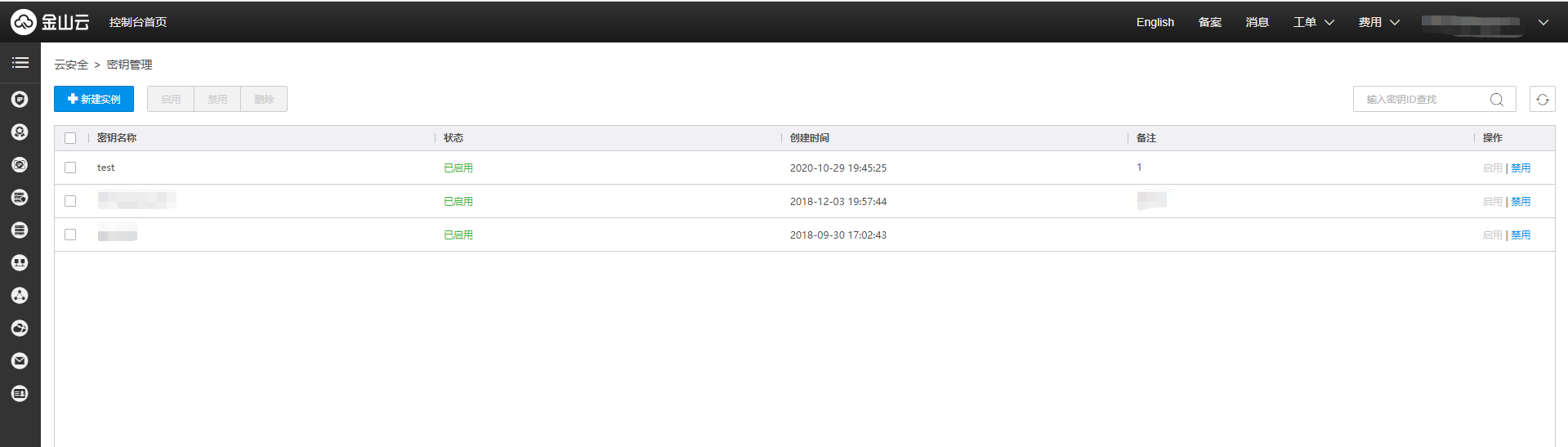Screen dimensions: 1568x447
Task: Open the stacked server sidebar icon
Action: (20, 230)
